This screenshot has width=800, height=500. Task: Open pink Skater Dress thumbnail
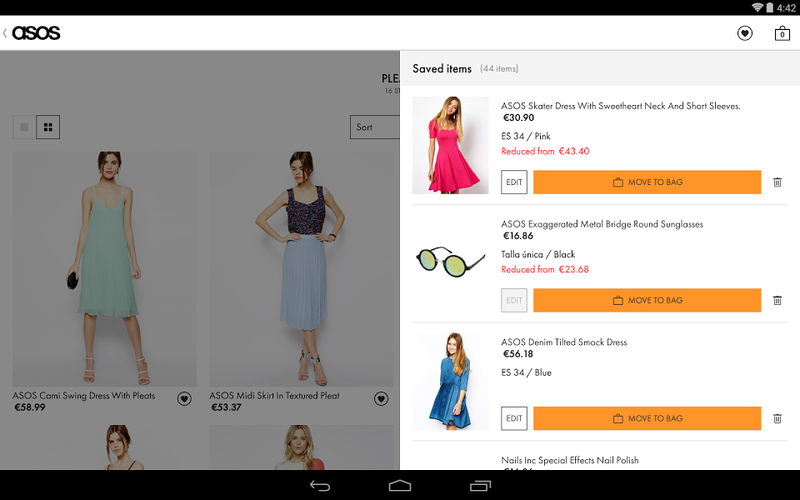[x=451, y=145]
